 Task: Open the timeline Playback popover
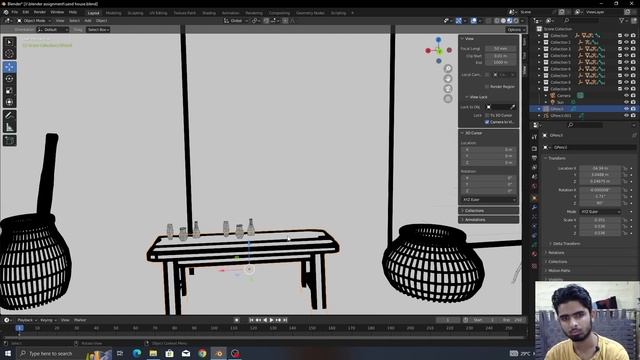[27, 320]
